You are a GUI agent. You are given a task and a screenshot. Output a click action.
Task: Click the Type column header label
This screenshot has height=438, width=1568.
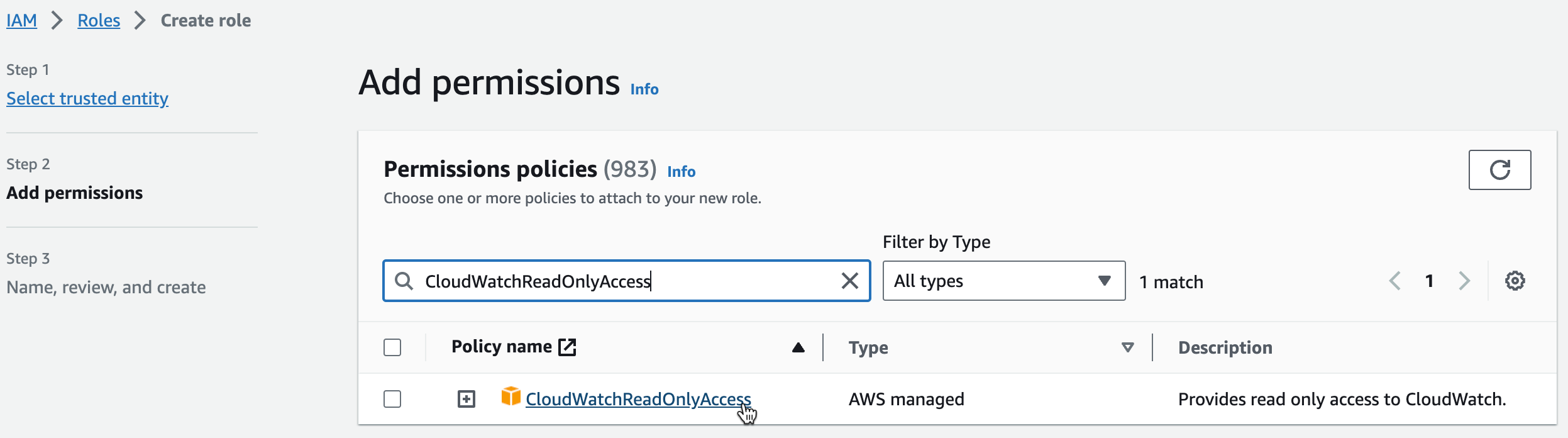[x=868, y=347]
